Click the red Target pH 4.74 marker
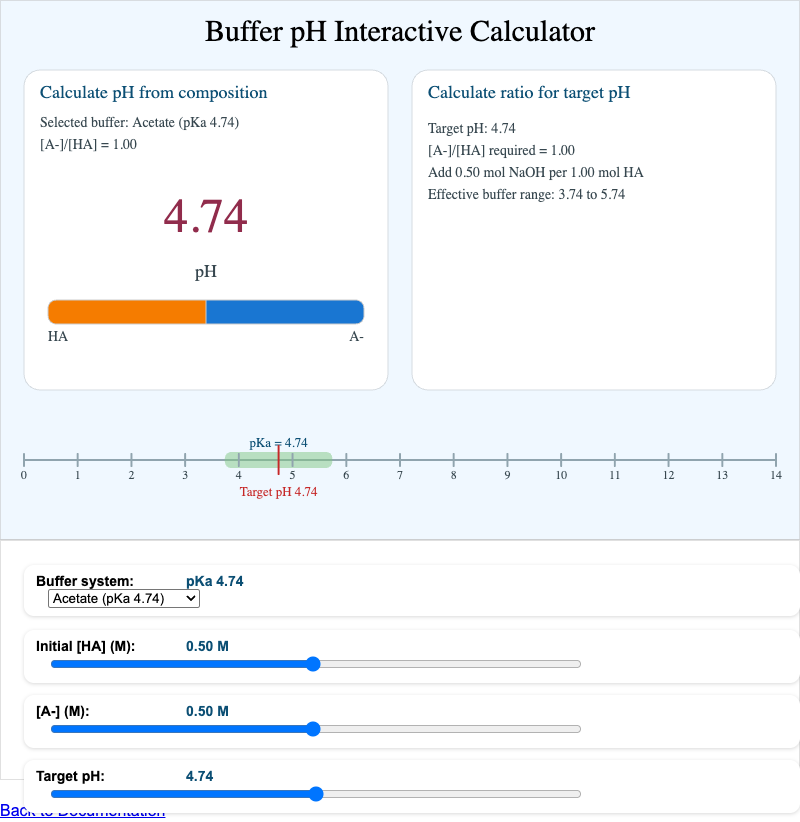This screenshot has width=800, height=822. pyautogui.click(x=278, y=492)
